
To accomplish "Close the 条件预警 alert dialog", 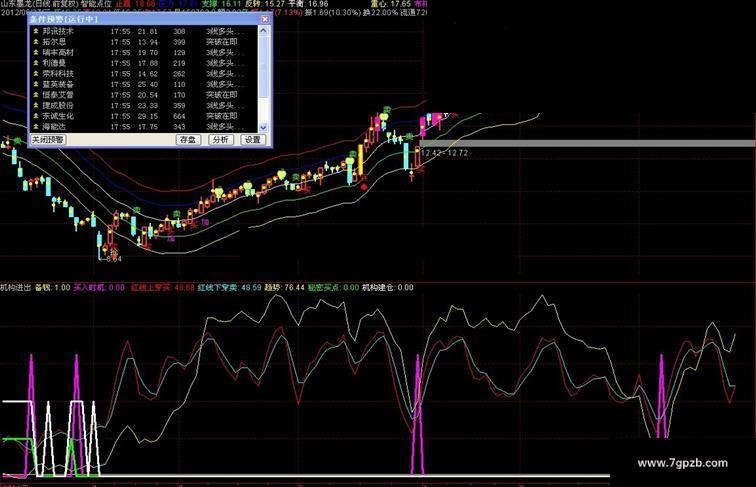I will (265, 19).
